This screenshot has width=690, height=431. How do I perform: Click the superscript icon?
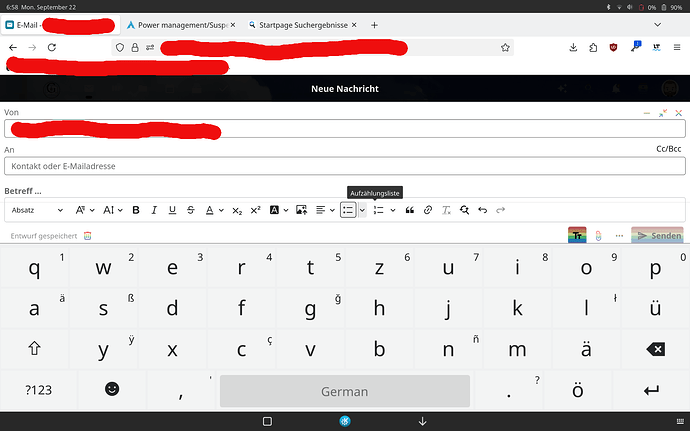(255, 210)
